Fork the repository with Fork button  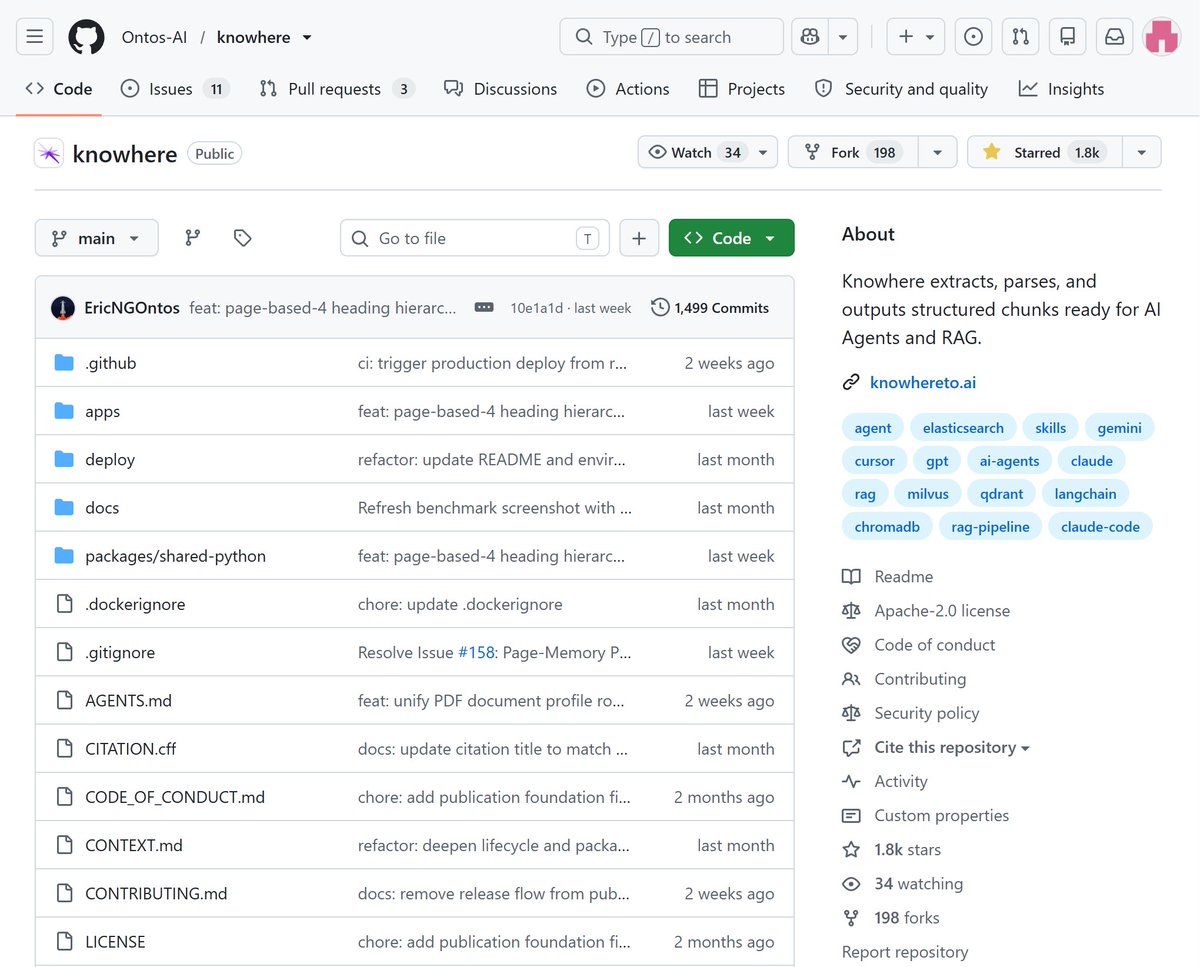(x=854, y=152)
